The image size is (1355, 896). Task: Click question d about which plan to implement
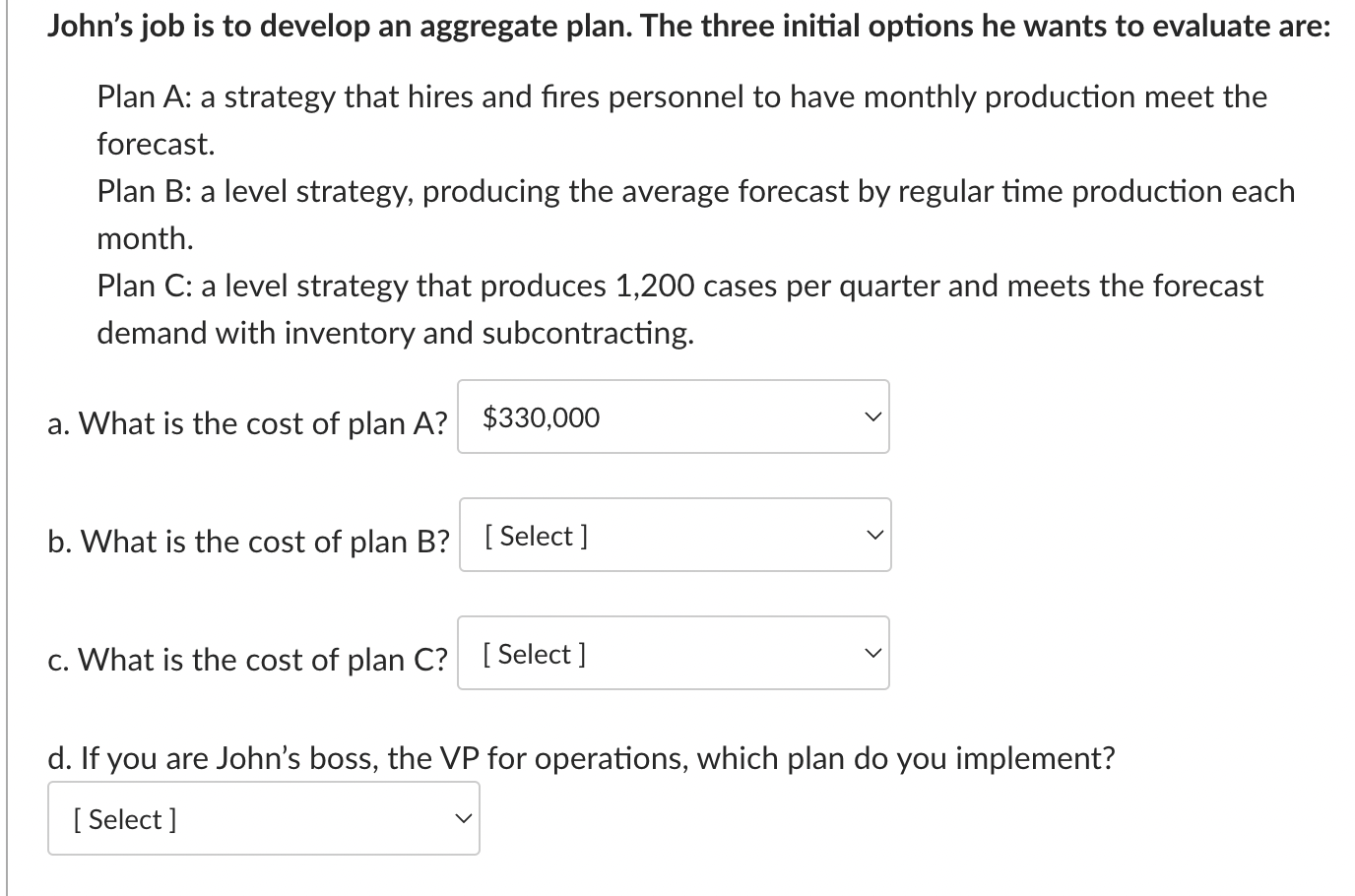581,757
